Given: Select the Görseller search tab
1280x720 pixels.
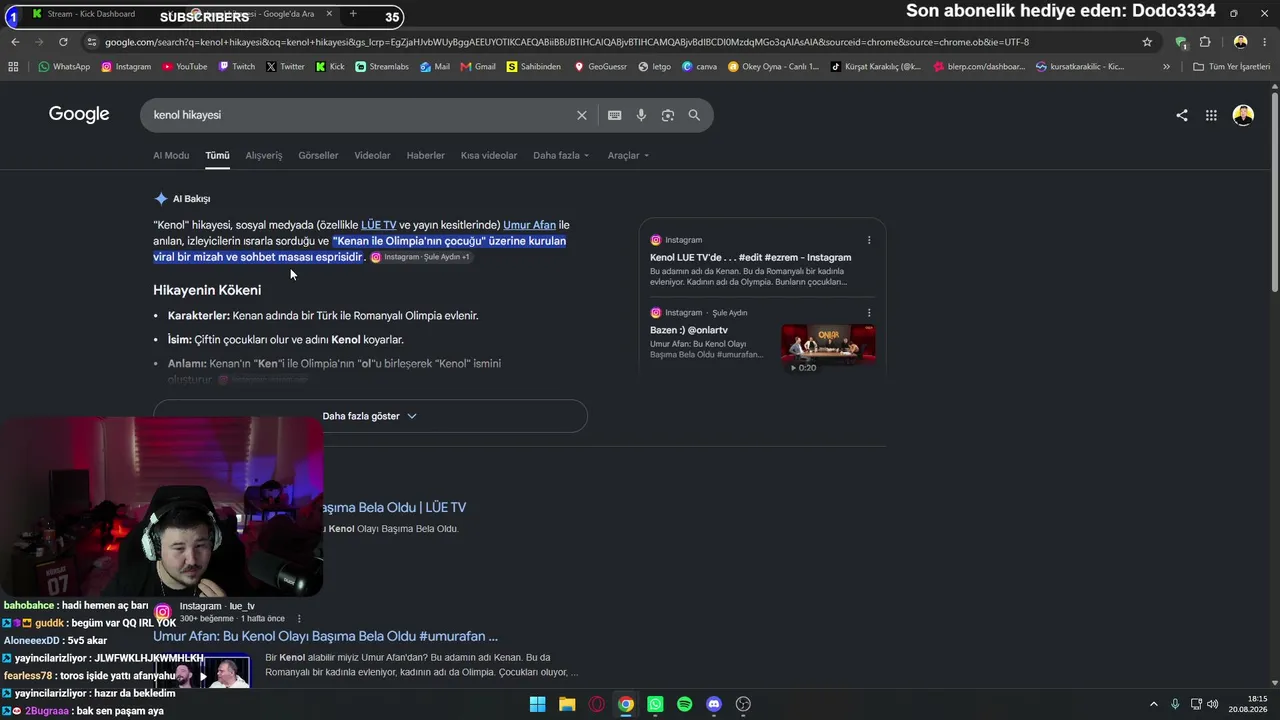Looking at the screenshot, I should (318, 156).
